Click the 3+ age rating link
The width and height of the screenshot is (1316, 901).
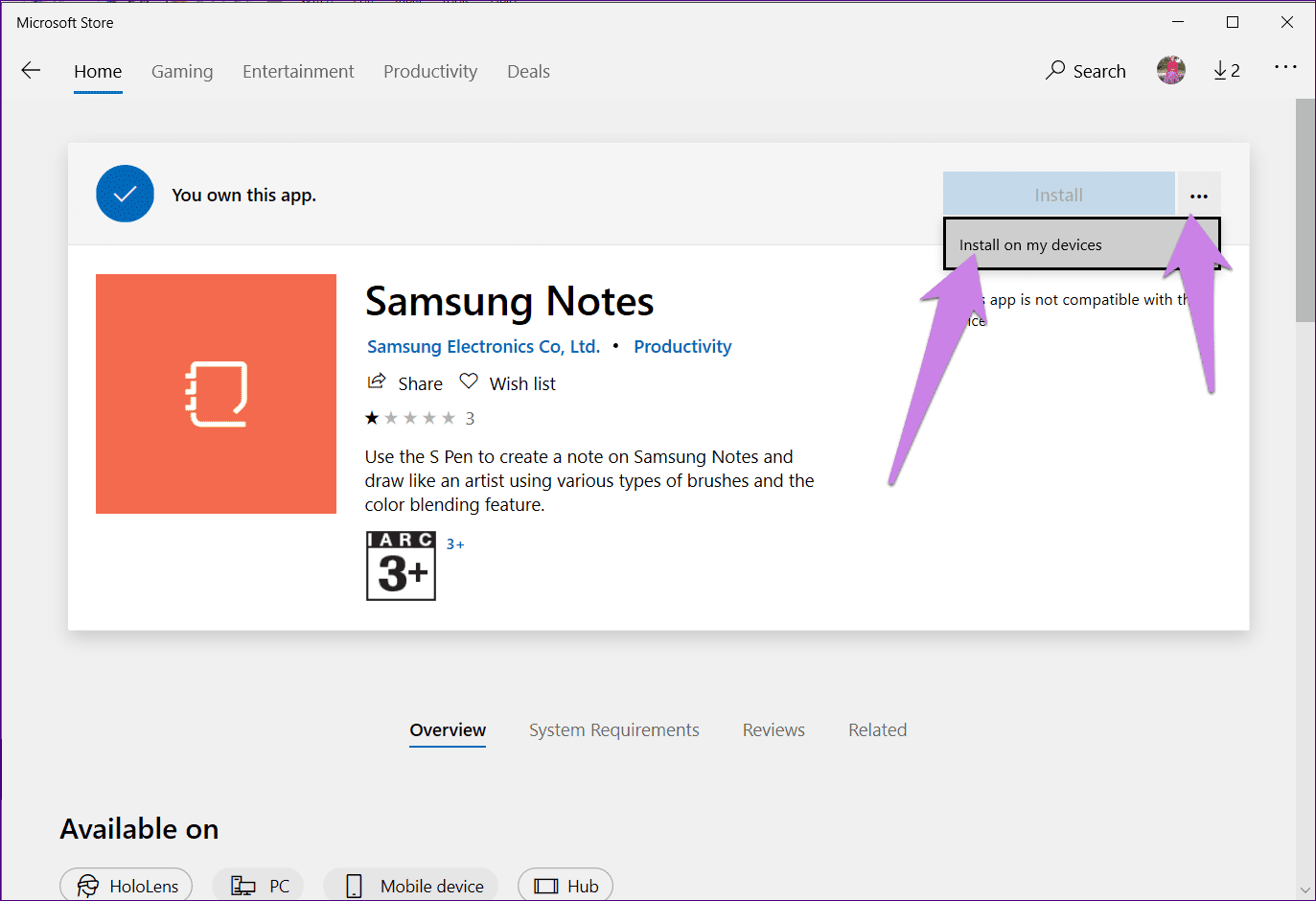click(x=455, y=544)
